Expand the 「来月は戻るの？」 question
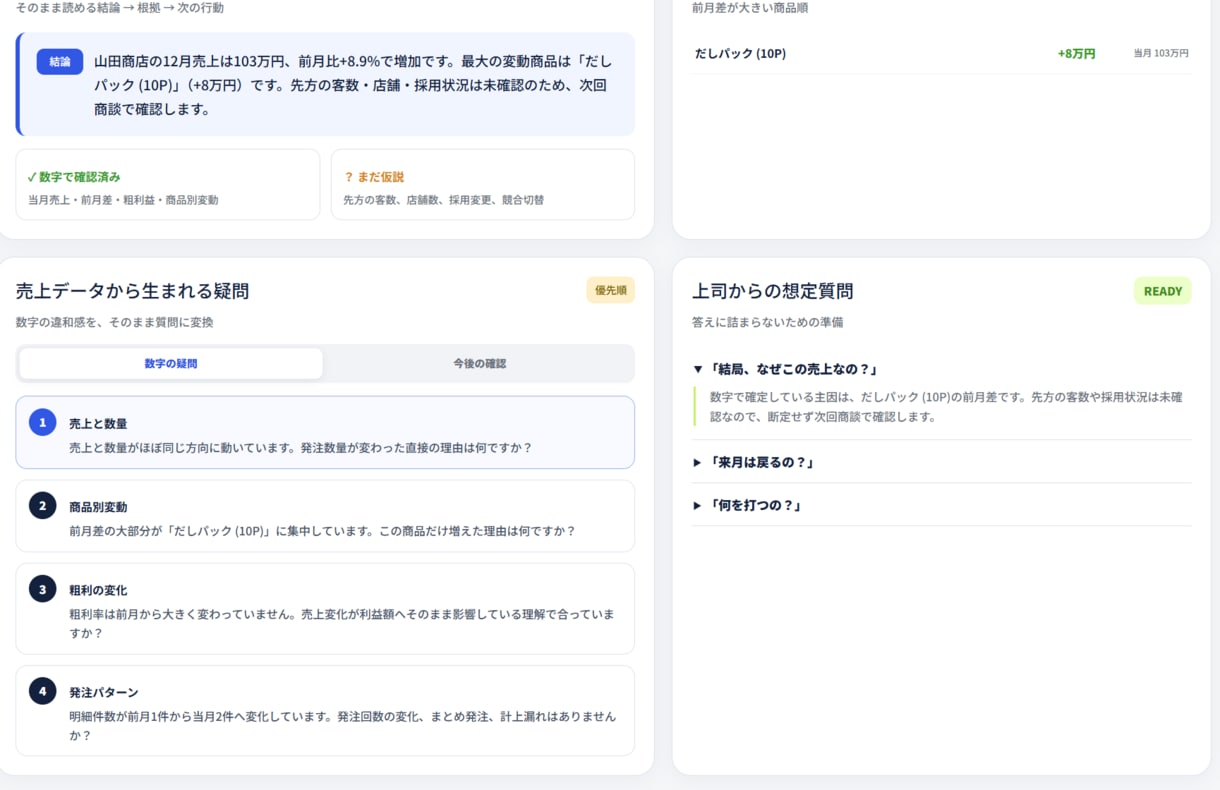 tap(942, 462)
